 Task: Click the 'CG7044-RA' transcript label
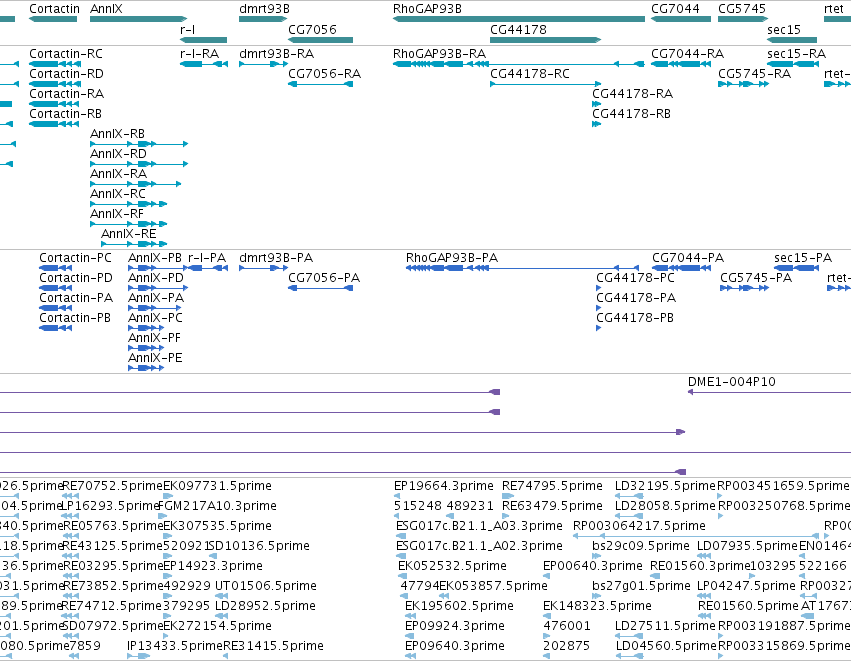(687, 54)
